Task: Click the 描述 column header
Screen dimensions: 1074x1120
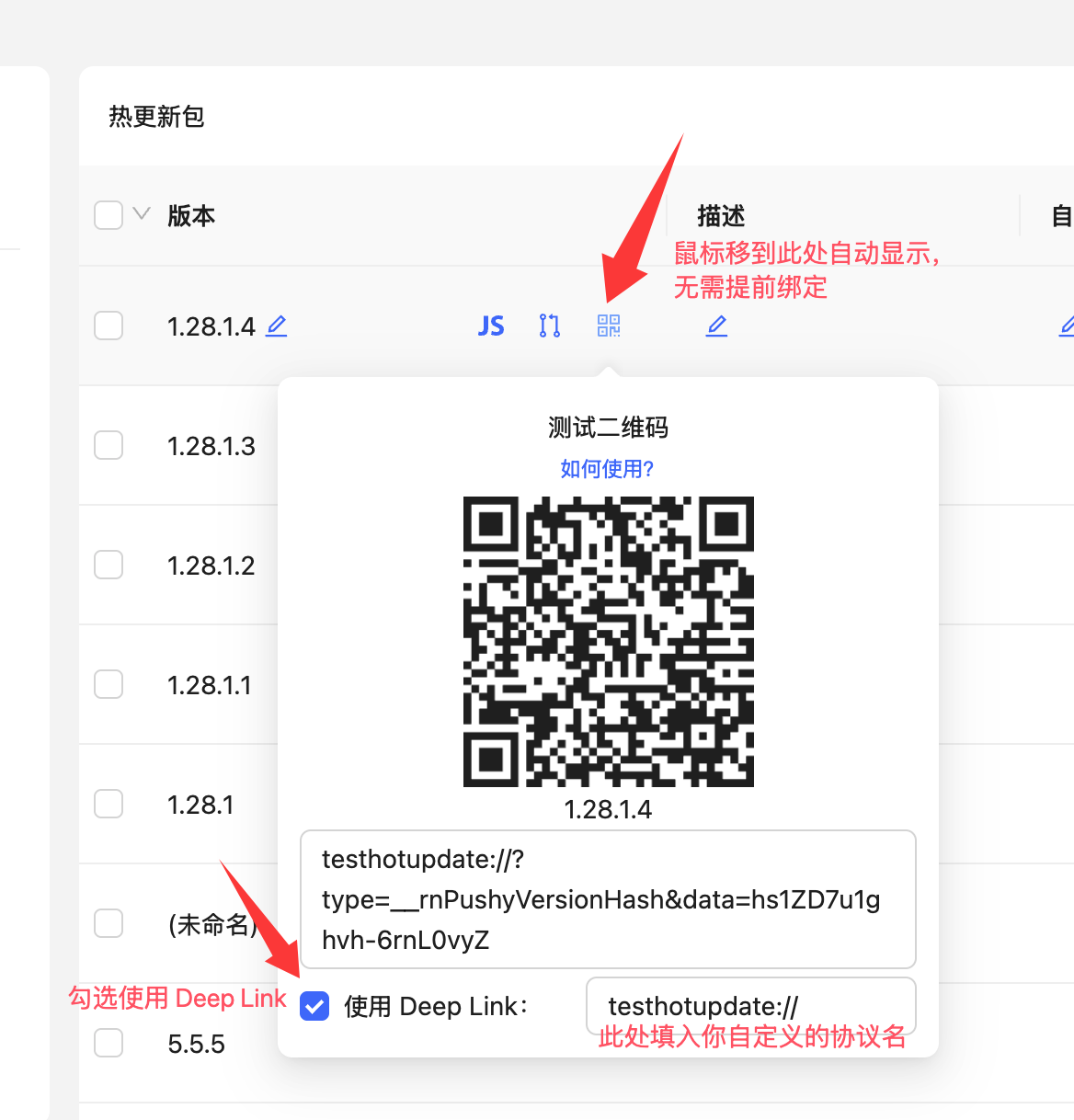Action: click(721, 216)
